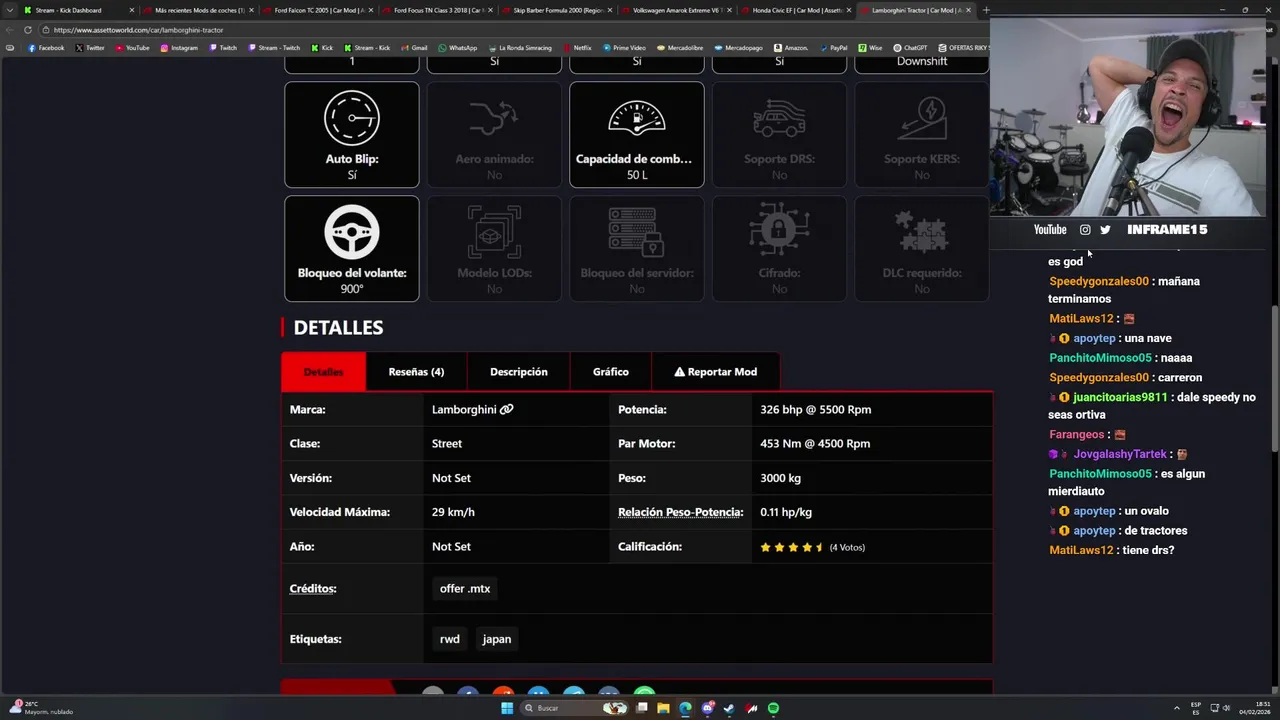
Task: Click the Bloqueo del volante 900° card
Action: coord(352,249)
